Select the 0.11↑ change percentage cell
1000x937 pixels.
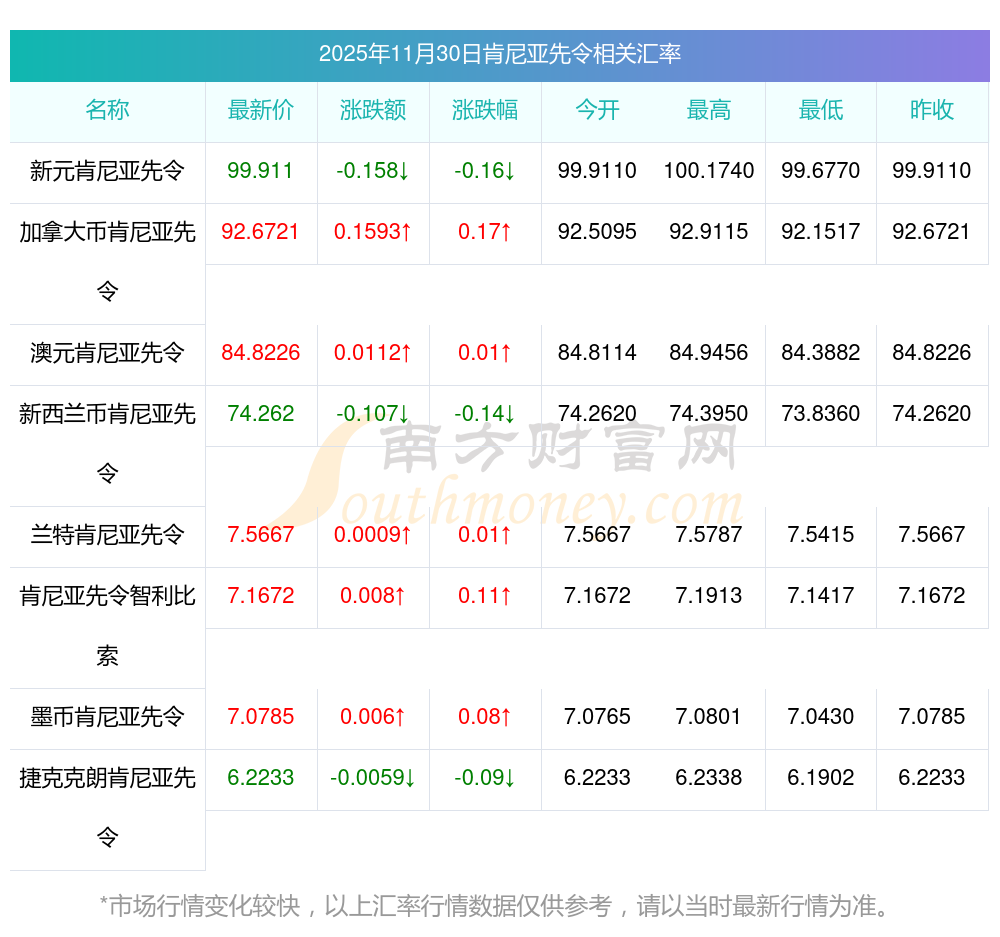485,597
